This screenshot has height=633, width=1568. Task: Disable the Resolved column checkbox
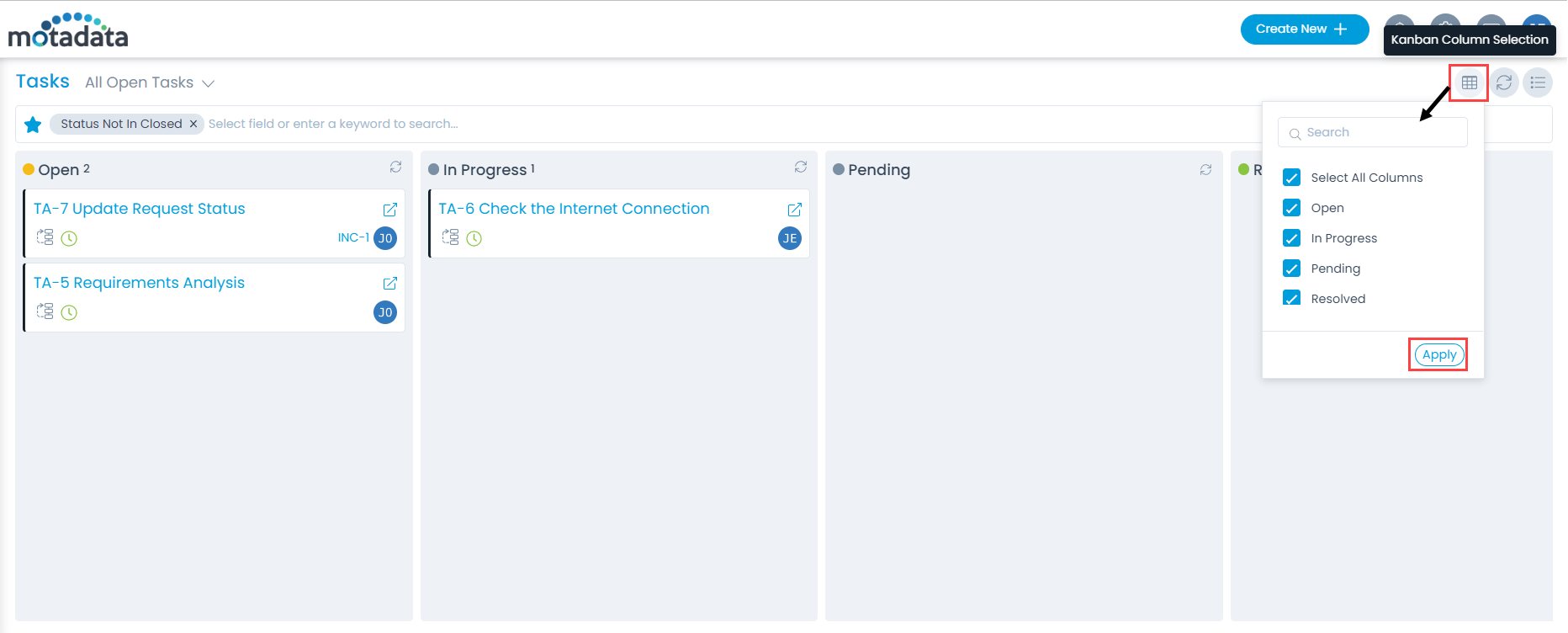1291,298
